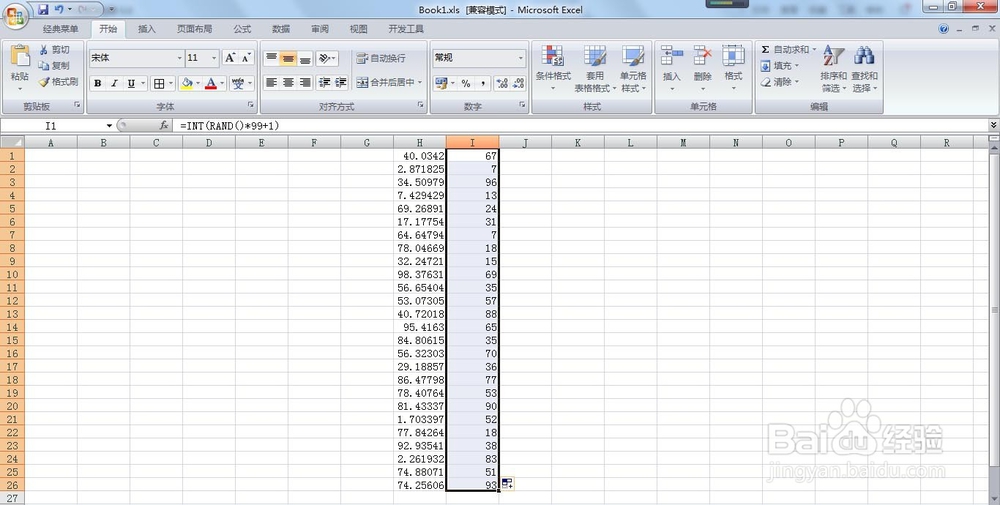Click the Increase Indent icon
This screenshot has width=1000, height=505.
(x=341, y=83)
